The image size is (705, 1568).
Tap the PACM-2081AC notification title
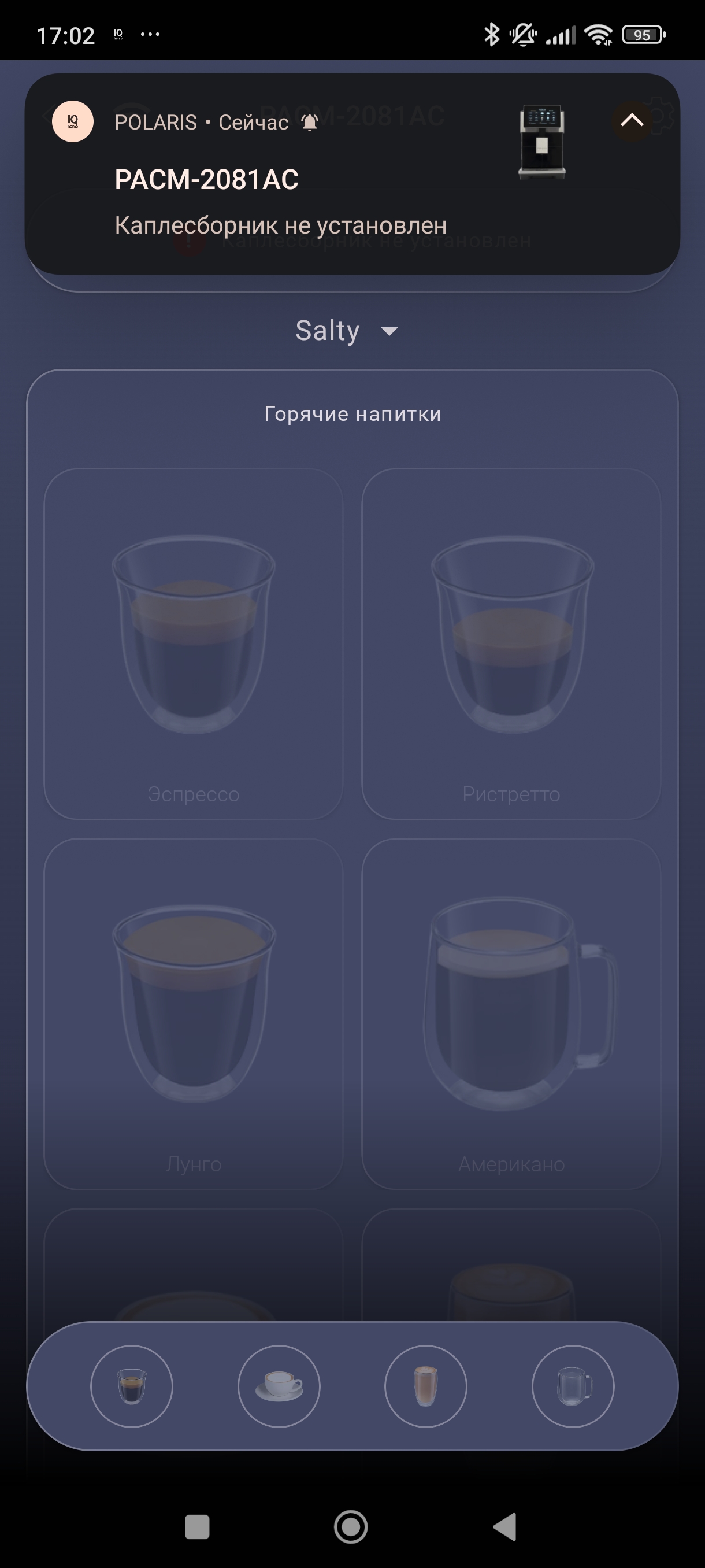[206, 179]
